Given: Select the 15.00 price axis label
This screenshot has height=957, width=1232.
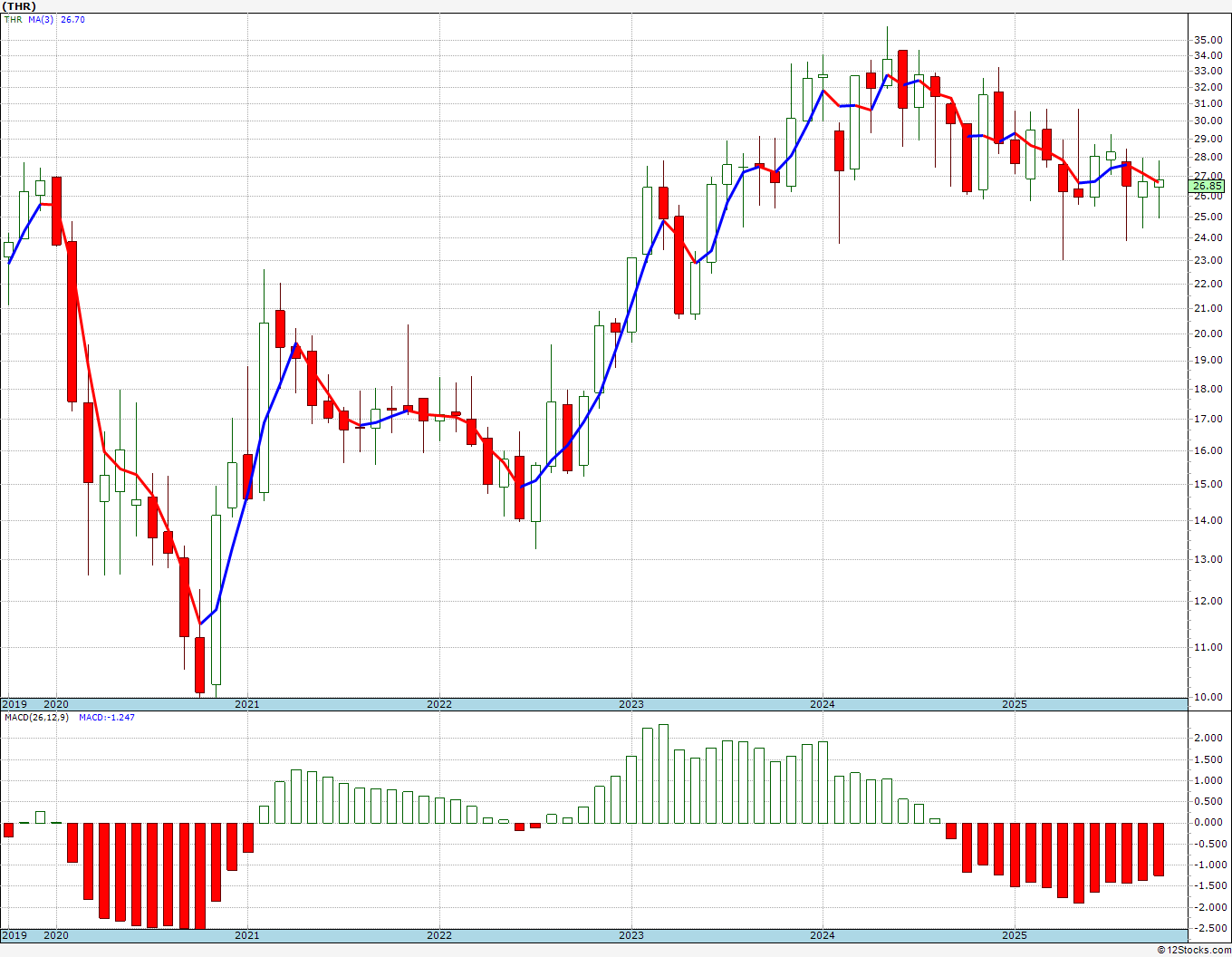Looking at the screenshot, I should tap(1208, 484).
